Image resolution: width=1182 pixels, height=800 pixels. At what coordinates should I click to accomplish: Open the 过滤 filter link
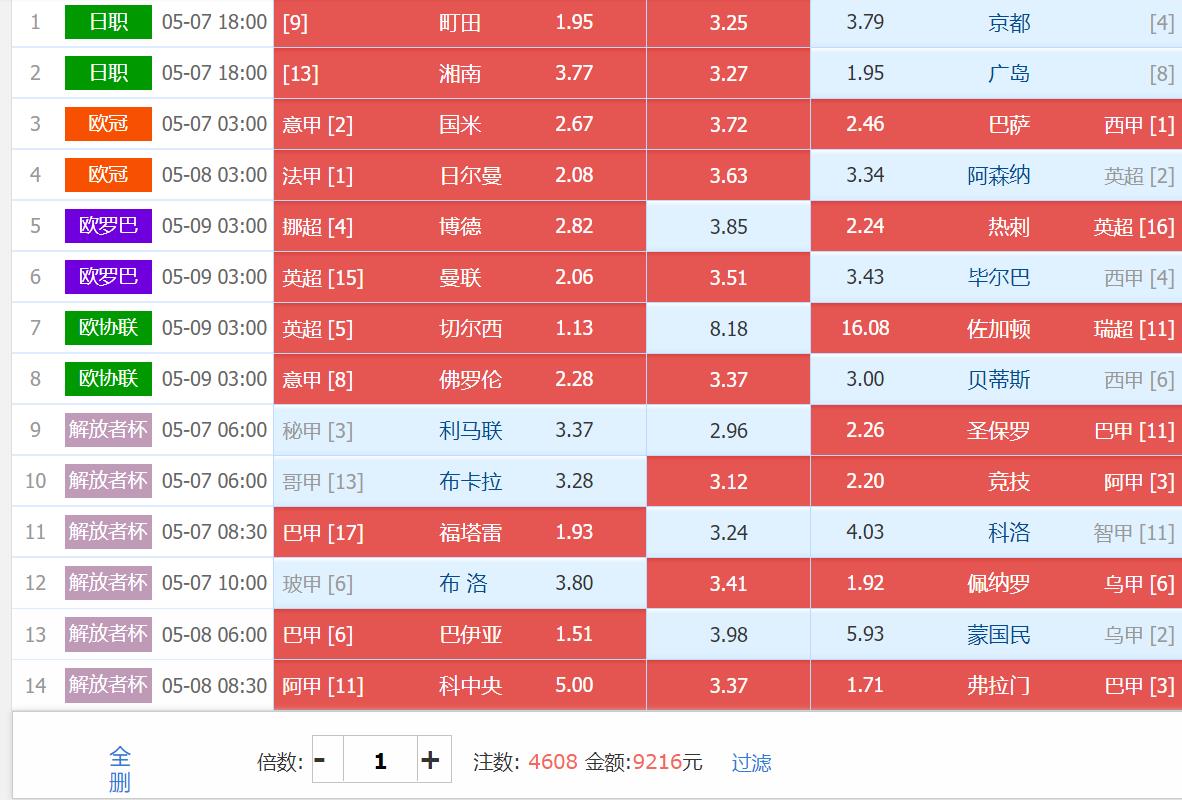coord(751,763)
